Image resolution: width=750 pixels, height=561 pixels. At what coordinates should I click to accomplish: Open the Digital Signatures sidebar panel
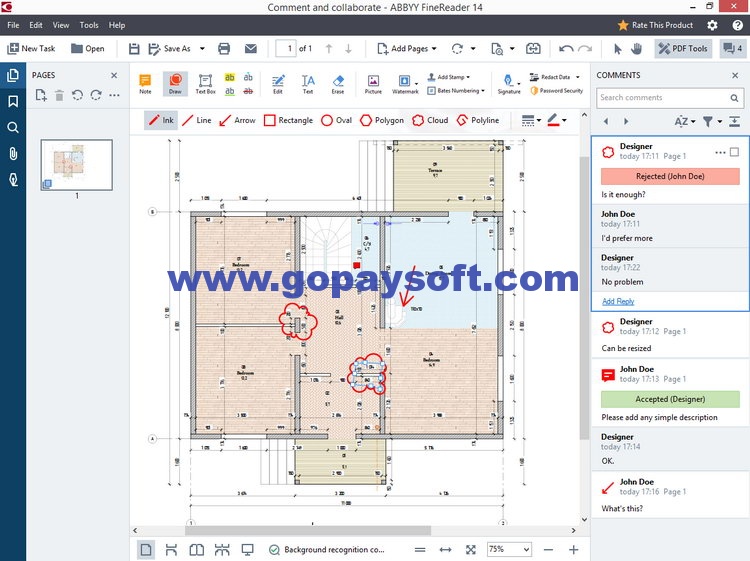(x=13, y=180)
